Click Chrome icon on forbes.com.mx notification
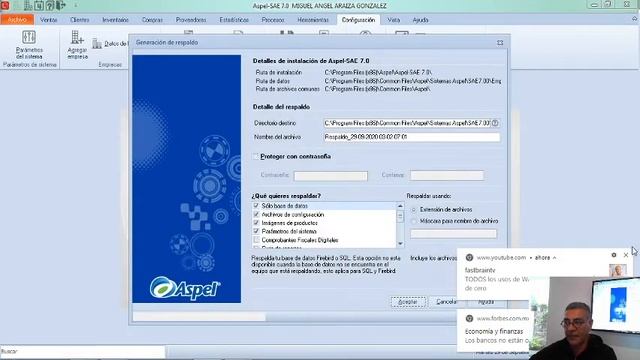Image resolution: width=640 pixels, height=360 pixels. point(469,318)
